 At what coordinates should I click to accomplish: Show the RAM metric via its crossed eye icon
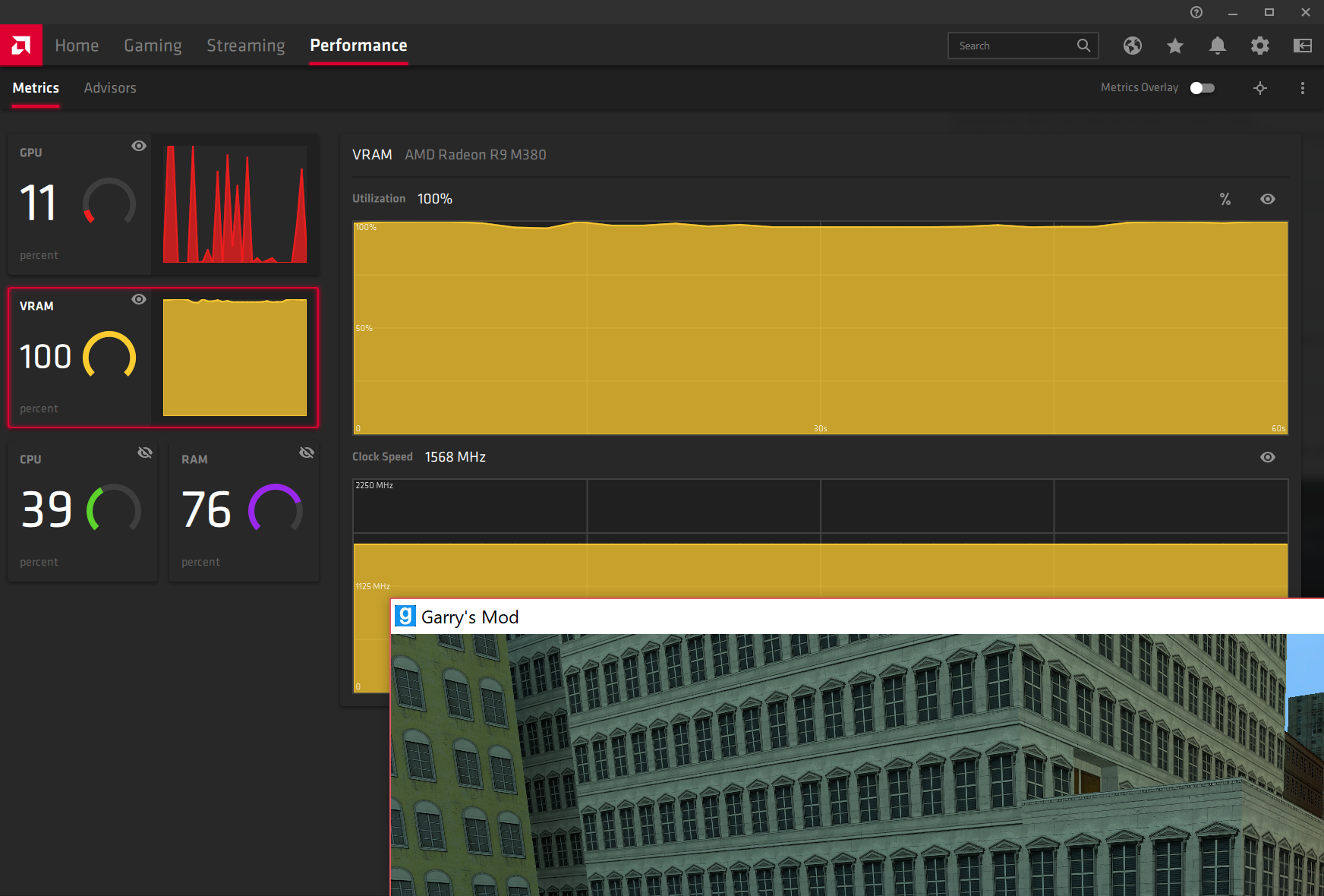pos(307,452)
